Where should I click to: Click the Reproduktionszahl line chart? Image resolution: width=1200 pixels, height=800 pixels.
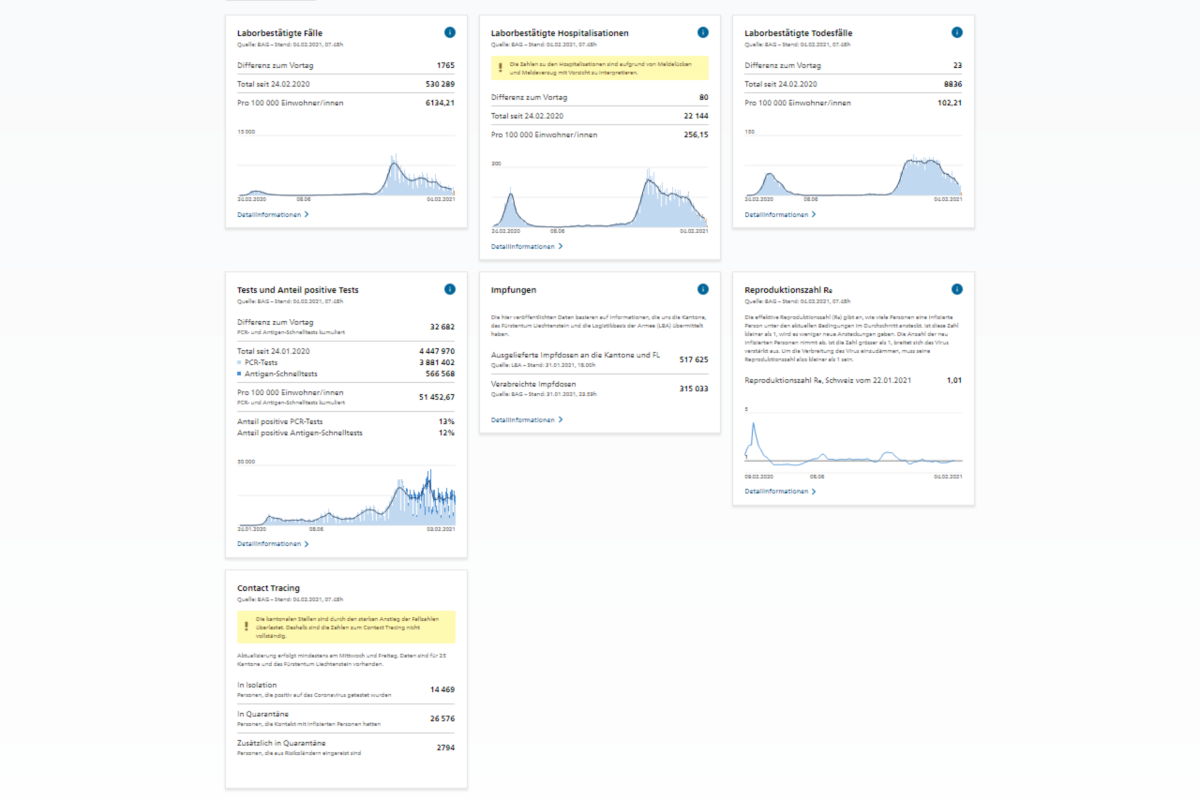(854, 444)
